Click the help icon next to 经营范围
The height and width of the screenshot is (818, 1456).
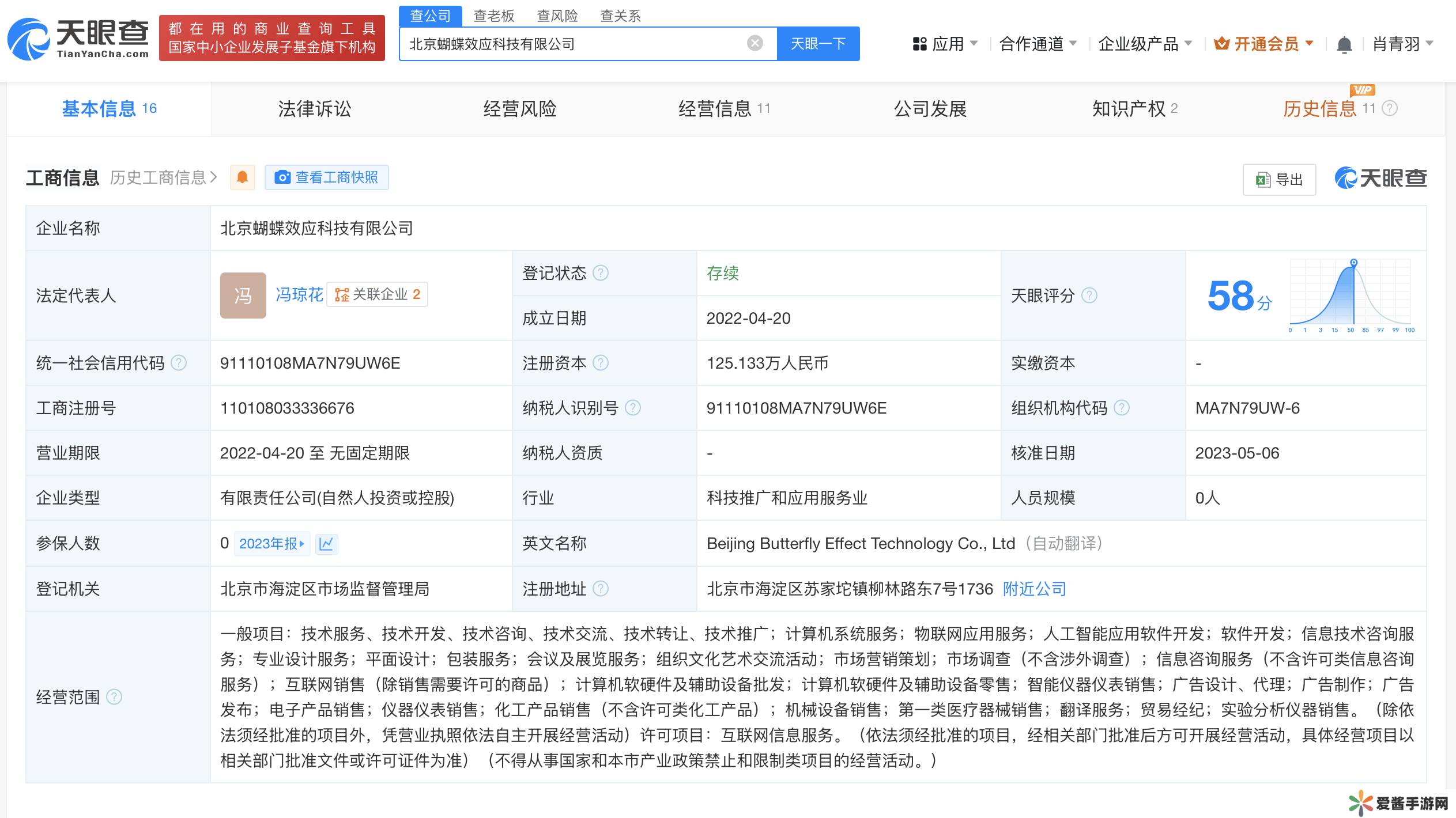click(x=115, y=697)
